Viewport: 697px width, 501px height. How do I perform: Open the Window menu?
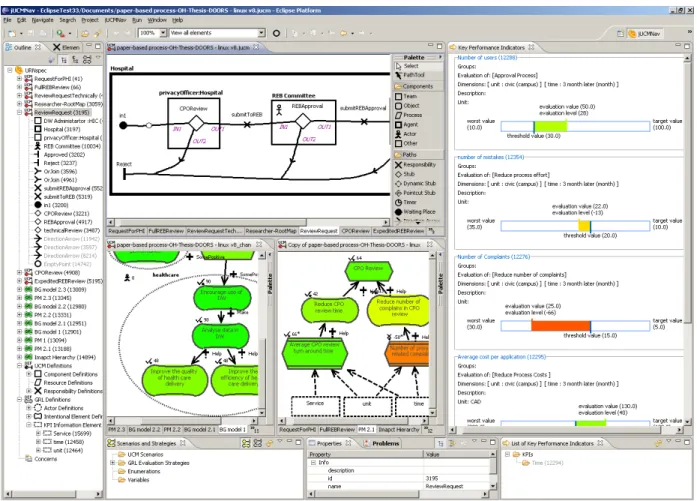coord(156,20)
